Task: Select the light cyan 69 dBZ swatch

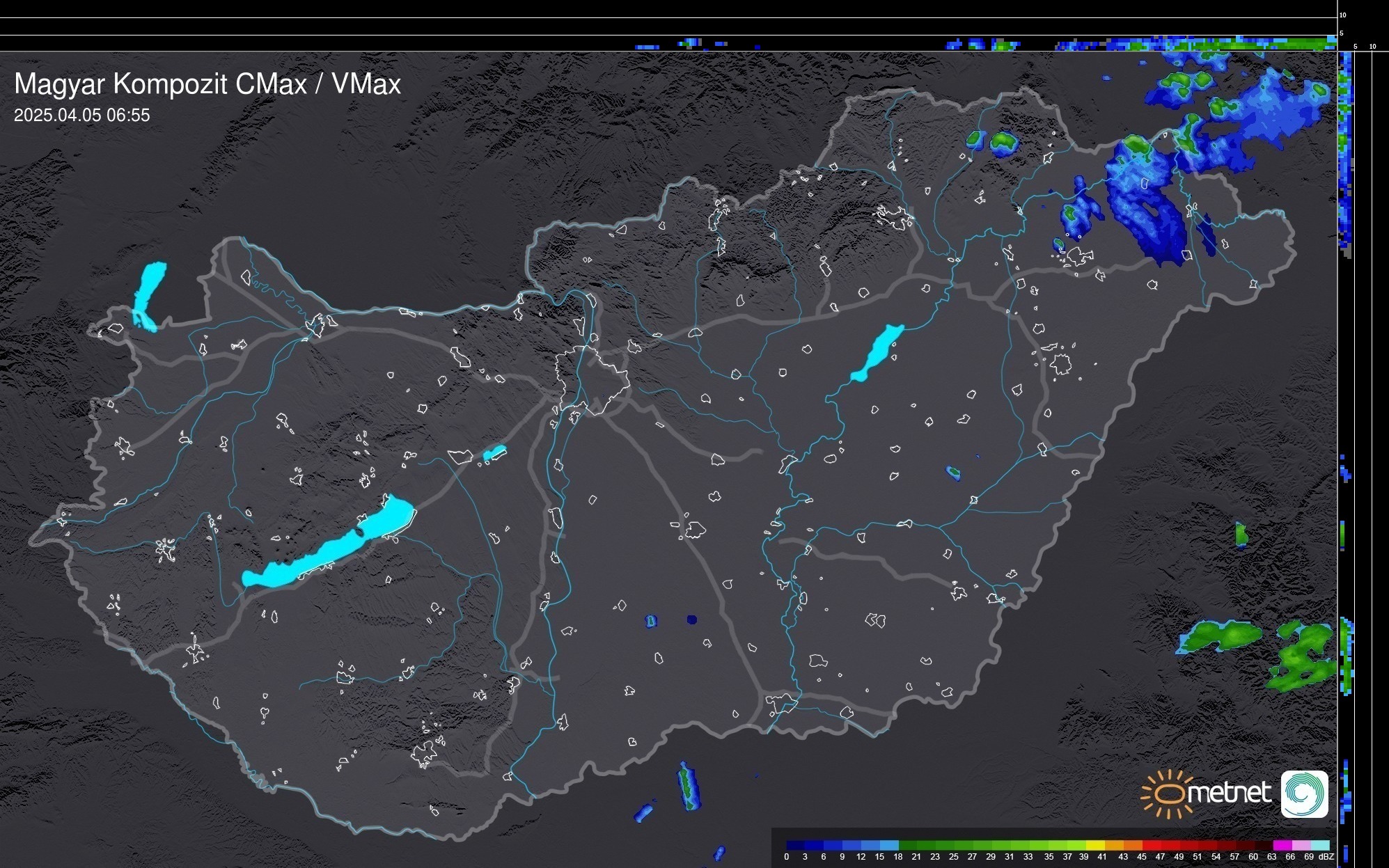Action: pyautogui.click(x=1319, y=846)
